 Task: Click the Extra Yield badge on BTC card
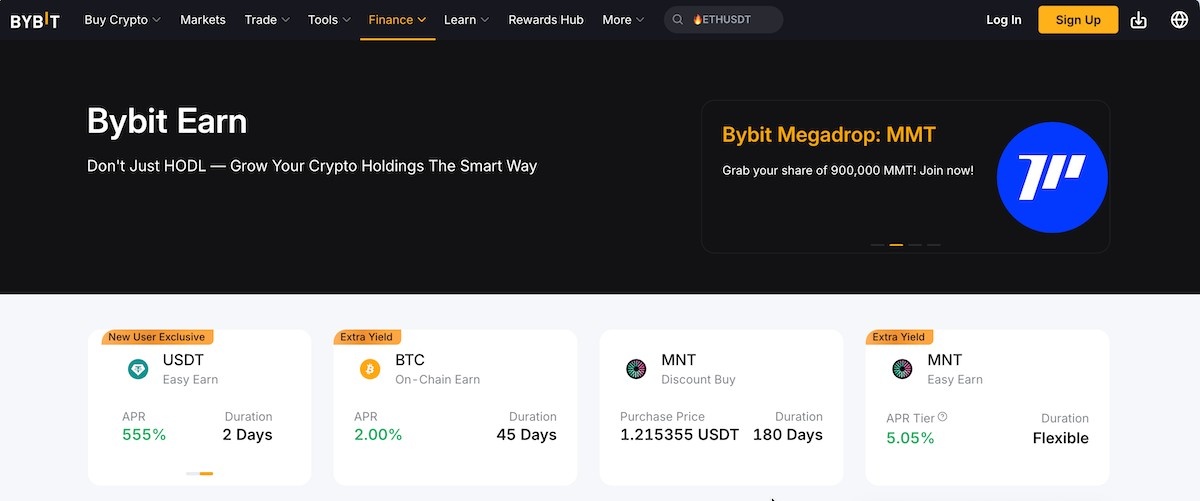366,337
